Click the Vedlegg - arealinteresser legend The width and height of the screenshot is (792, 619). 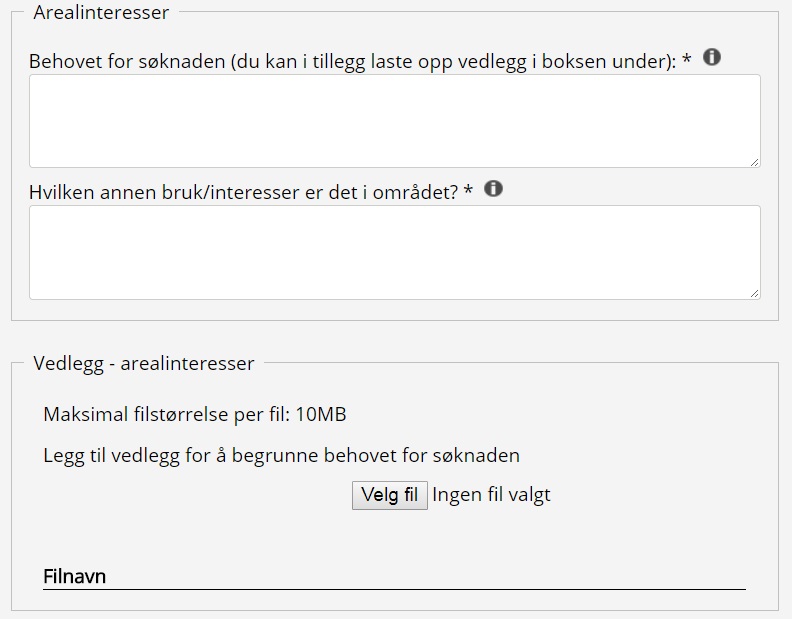(x=144, y=364)
